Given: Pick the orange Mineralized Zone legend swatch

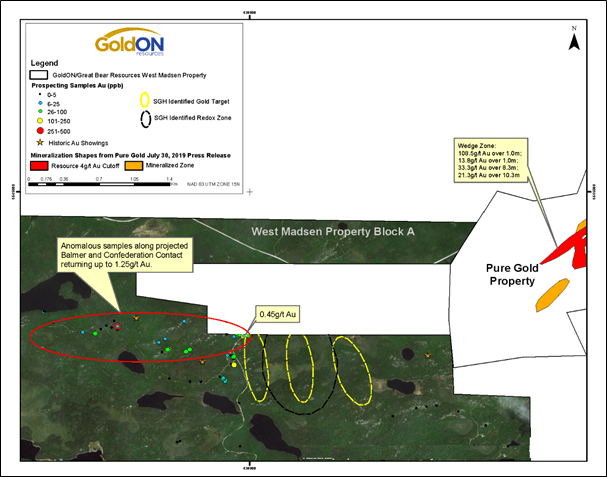Looking at the screenshot, I should click(x=134, y=166).
